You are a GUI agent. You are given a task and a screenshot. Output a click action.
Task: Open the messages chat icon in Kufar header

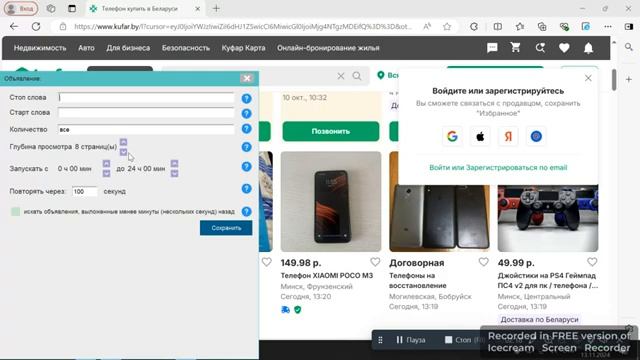(492, 48)
